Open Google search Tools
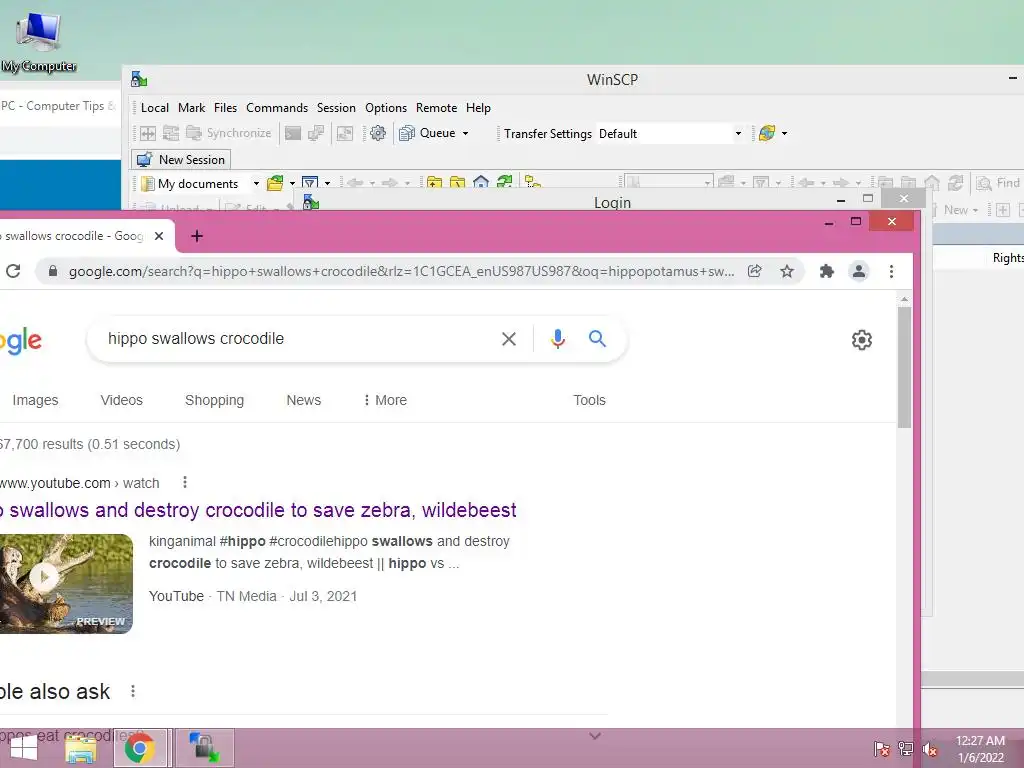This screenshot has width=1024, height=768. tap(589, 400)
